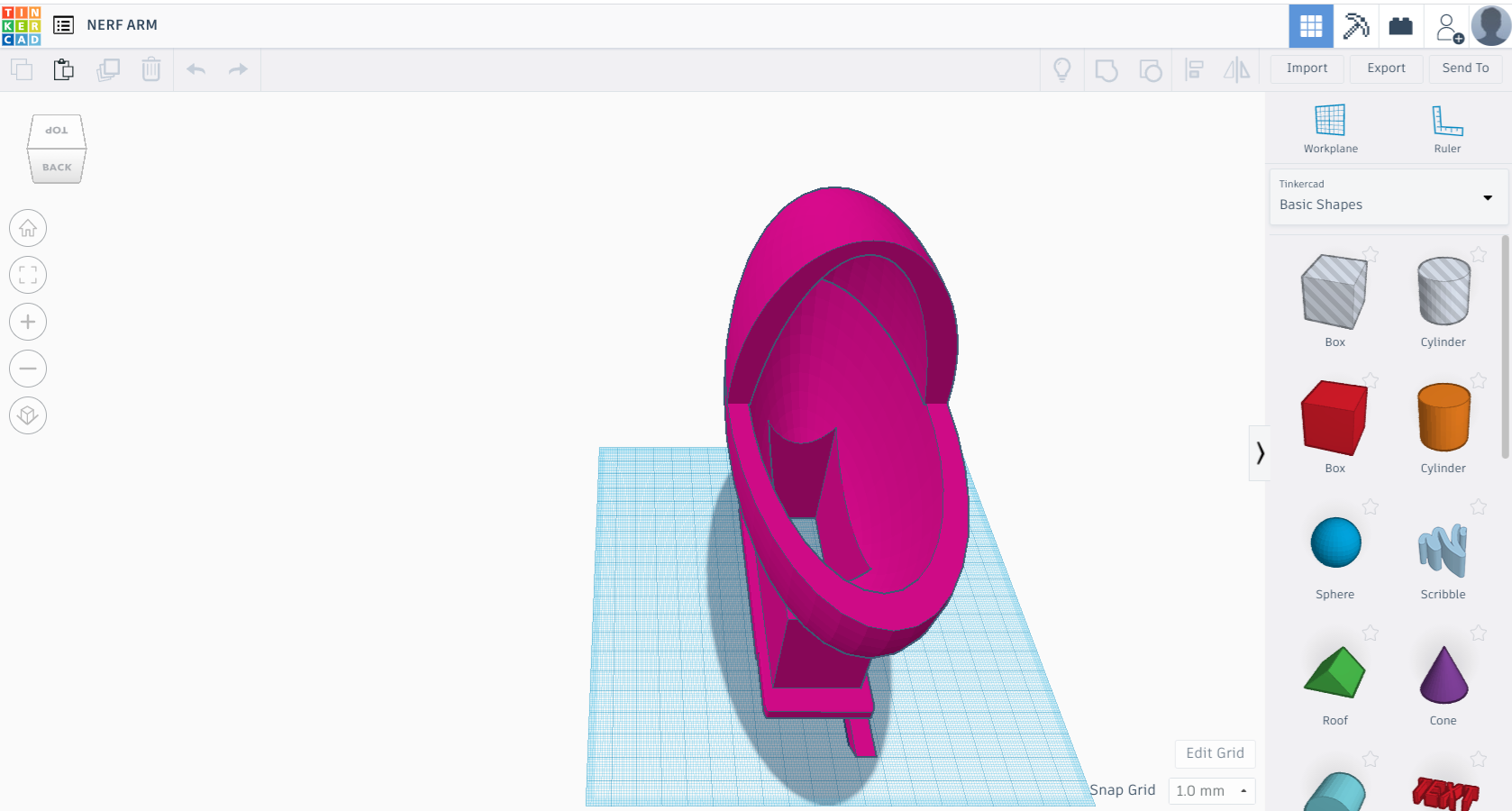Open the user profile avatar
The width and height of the screenshot is (1512, 811).
click(1491, 25)
